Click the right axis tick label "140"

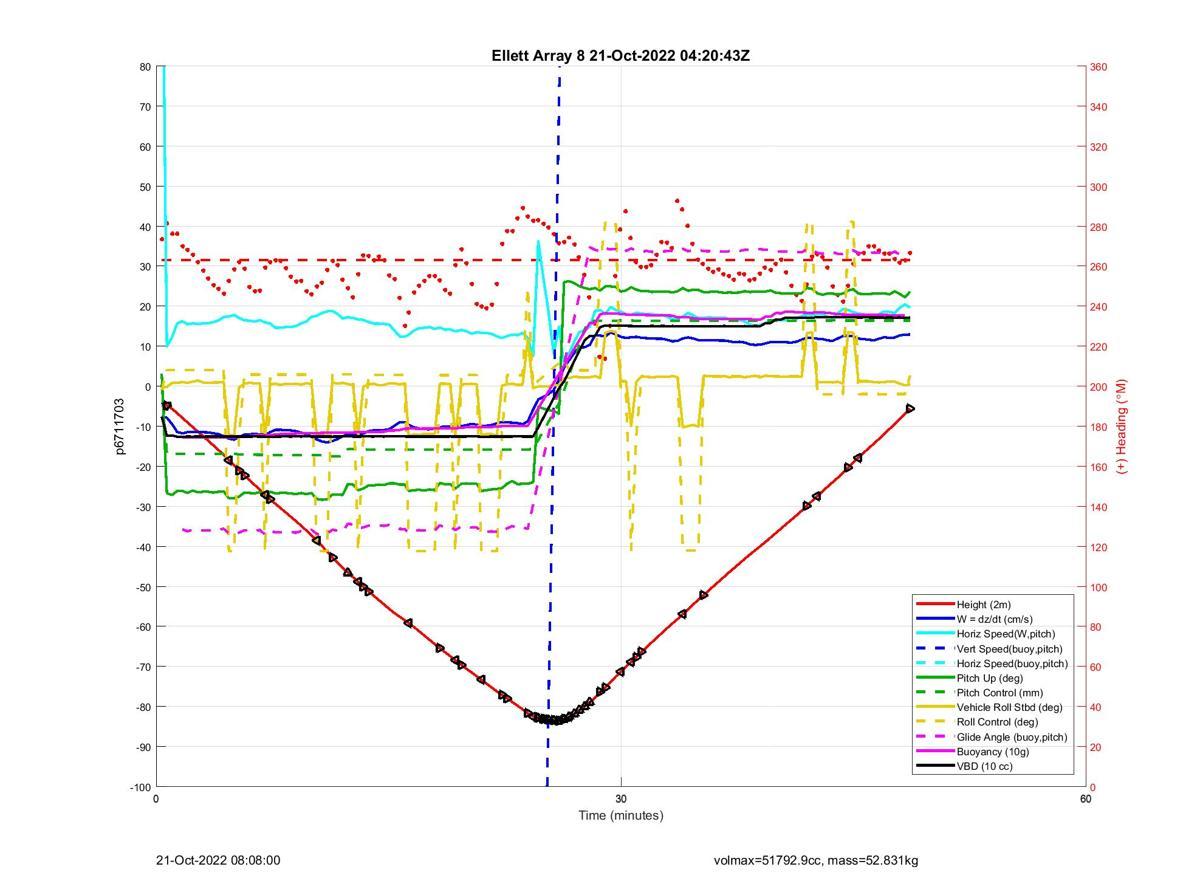(x=1099, y=507)
